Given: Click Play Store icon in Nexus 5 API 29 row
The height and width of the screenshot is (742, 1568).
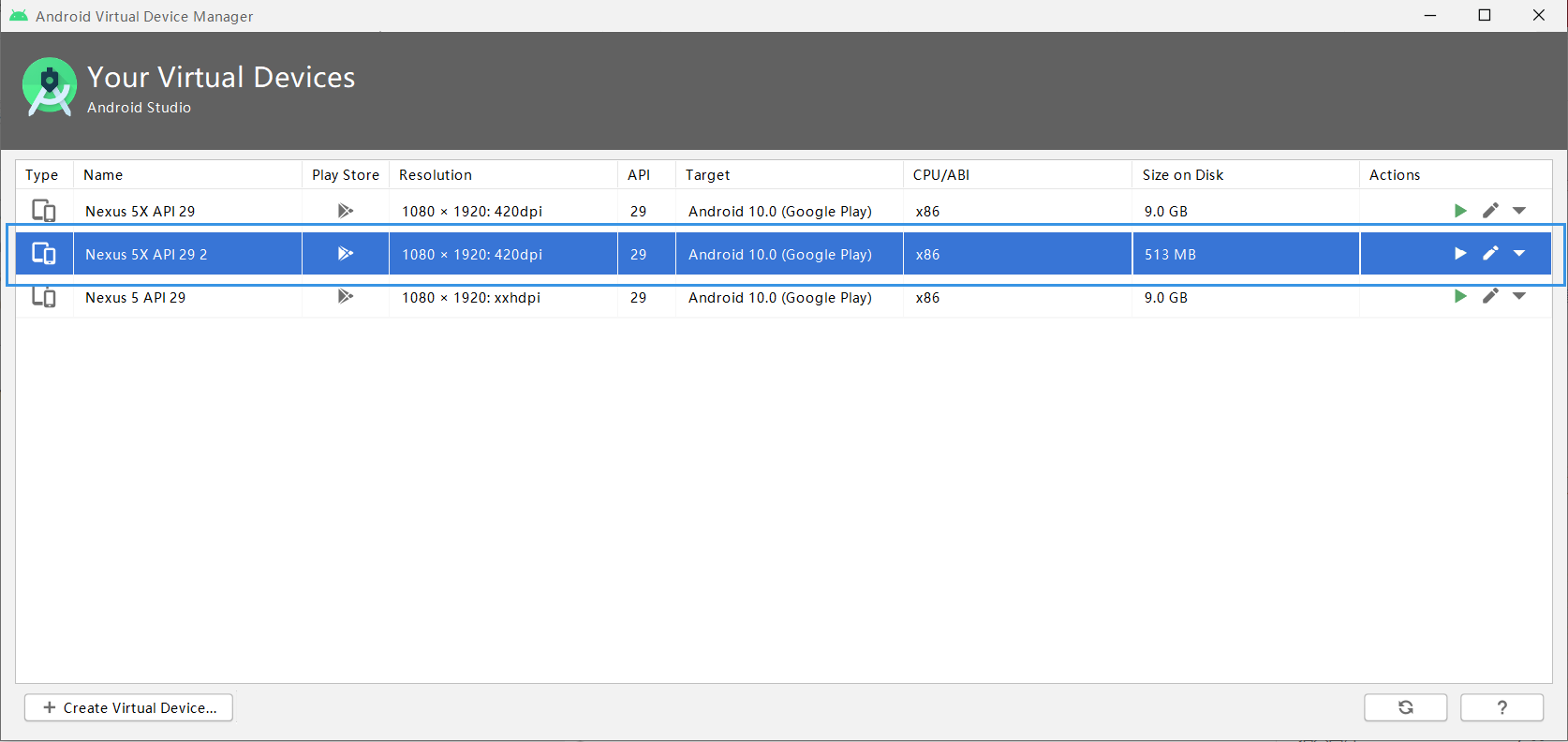Looking at the screenshot, I should tap(346, 297).
